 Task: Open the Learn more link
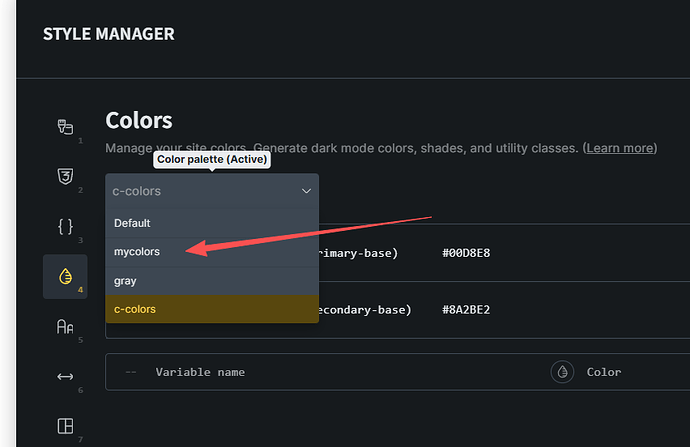(619, 148)
